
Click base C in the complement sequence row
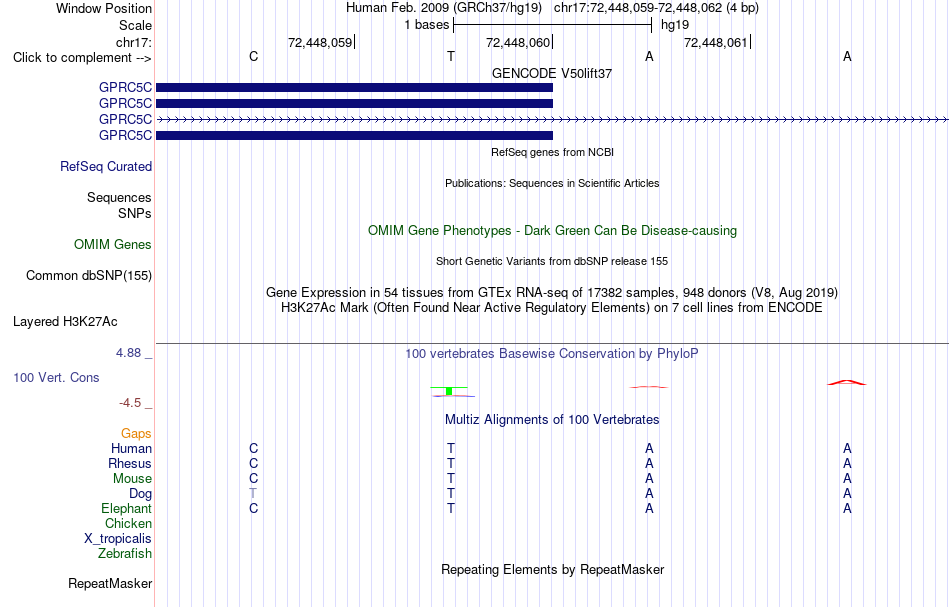click(253, 56)
